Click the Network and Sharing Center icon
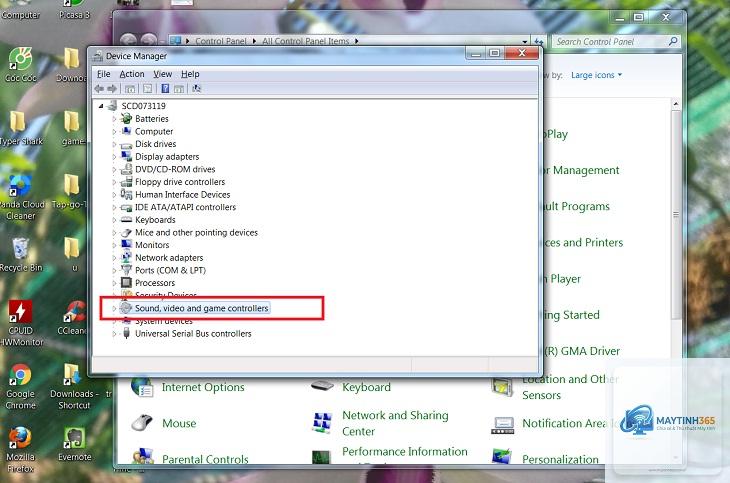Viewport: 730px width, 483px height. coord(322,423)
